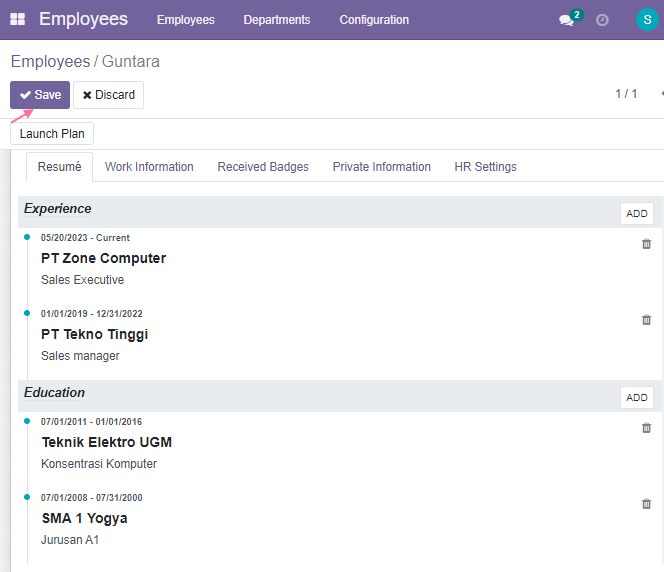Click the Konsentrasi Komputer description

(x=99, y=464)
